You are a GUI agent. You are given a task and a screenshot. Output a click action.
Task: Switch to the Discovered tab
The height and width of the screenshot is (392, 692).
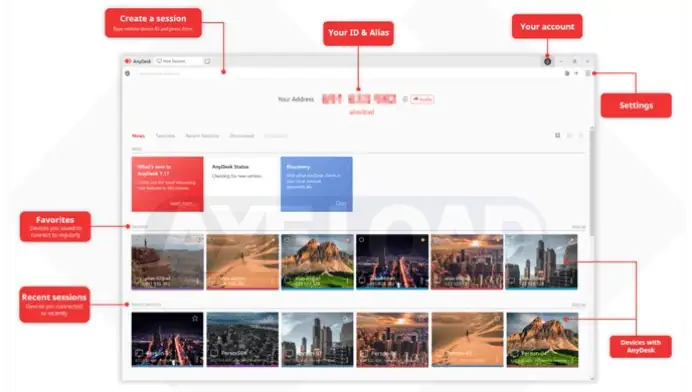click(x=242, y=136)
